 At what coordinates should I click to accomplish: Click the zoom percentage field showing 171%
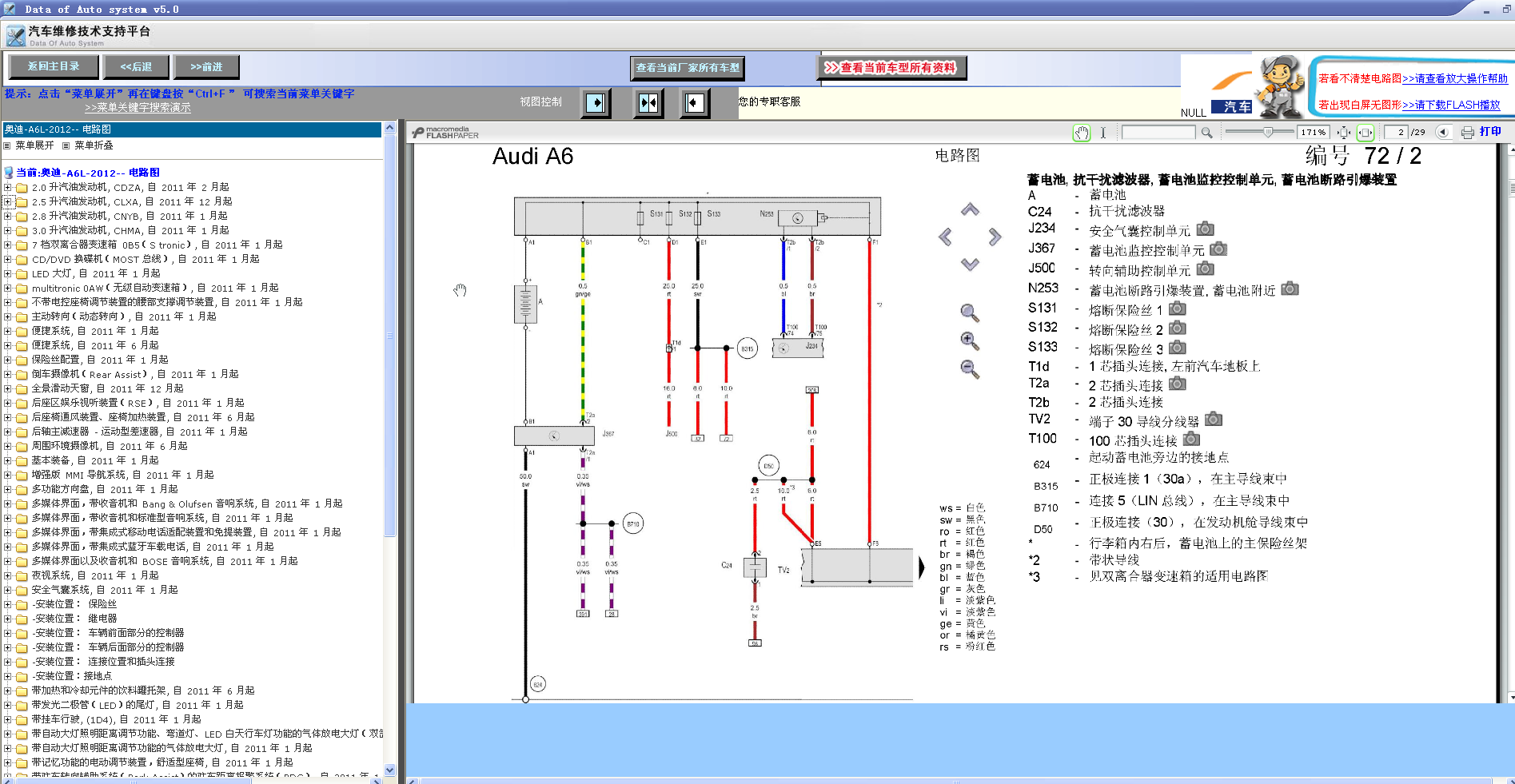coord(1313,133)
